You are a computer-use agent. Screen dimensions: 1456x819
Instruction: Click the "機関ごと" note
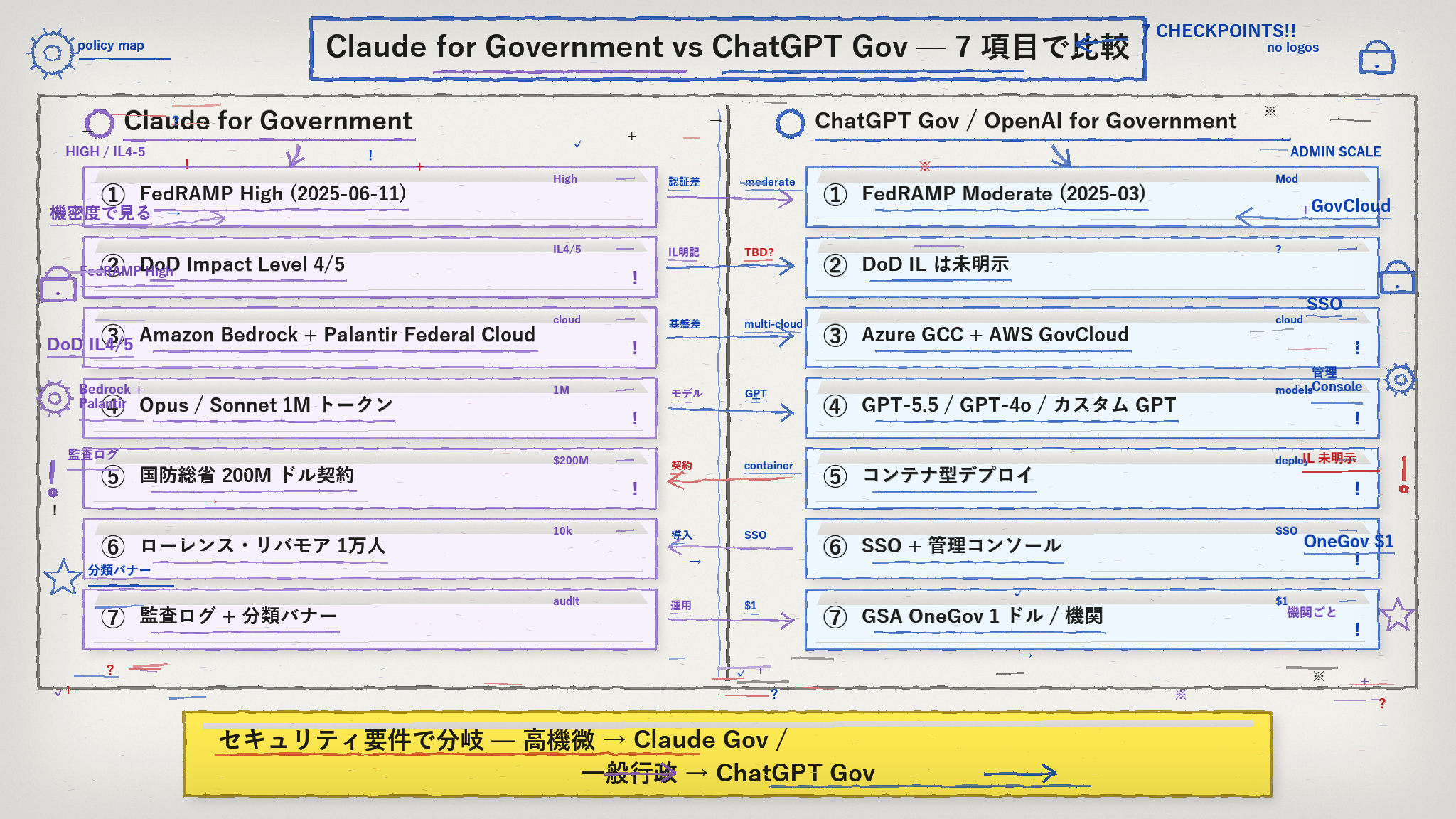click(x=1312, y=611)
